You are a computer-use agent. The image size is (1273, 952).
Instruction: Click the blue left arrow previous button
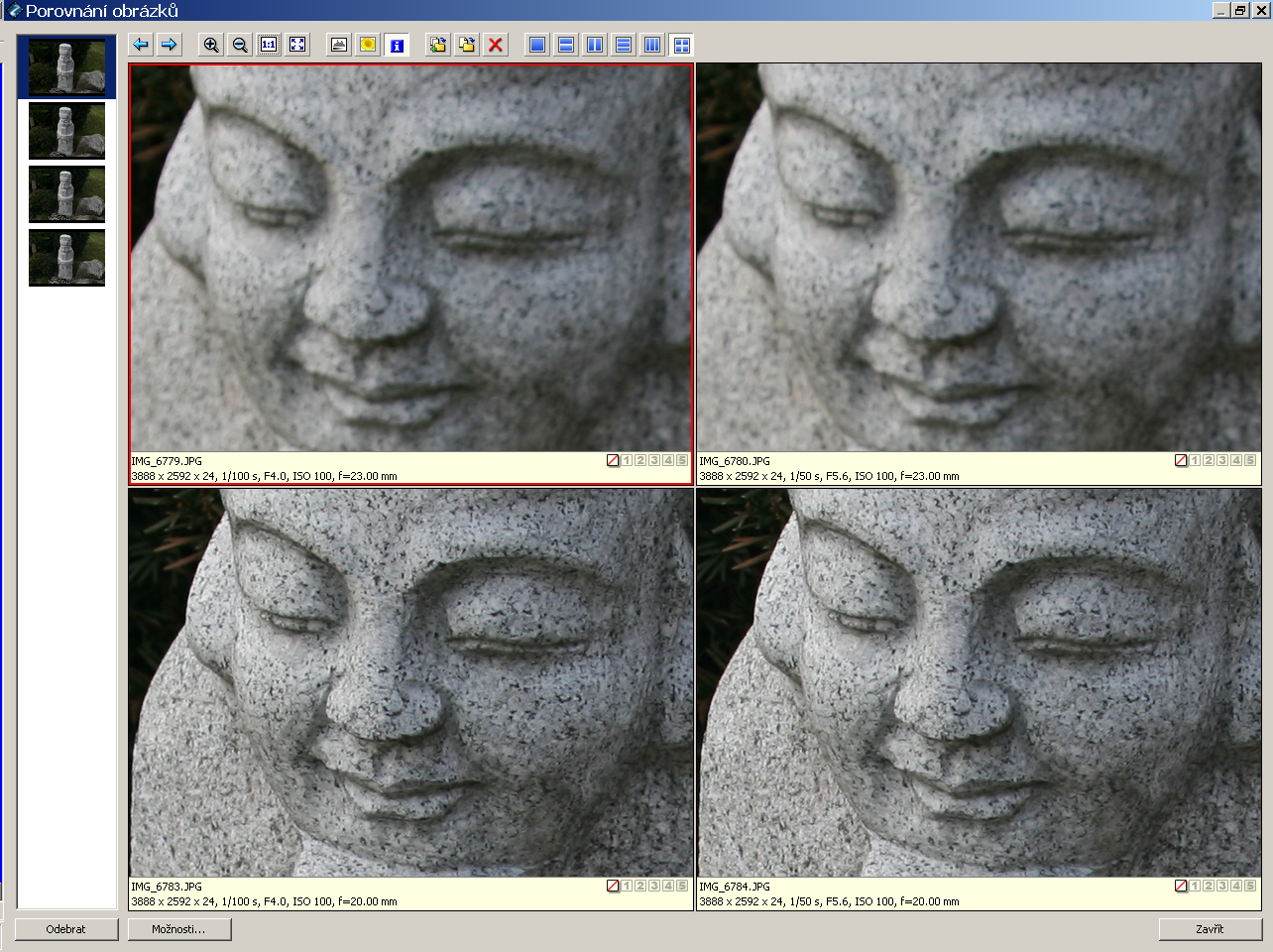point(141,45)
